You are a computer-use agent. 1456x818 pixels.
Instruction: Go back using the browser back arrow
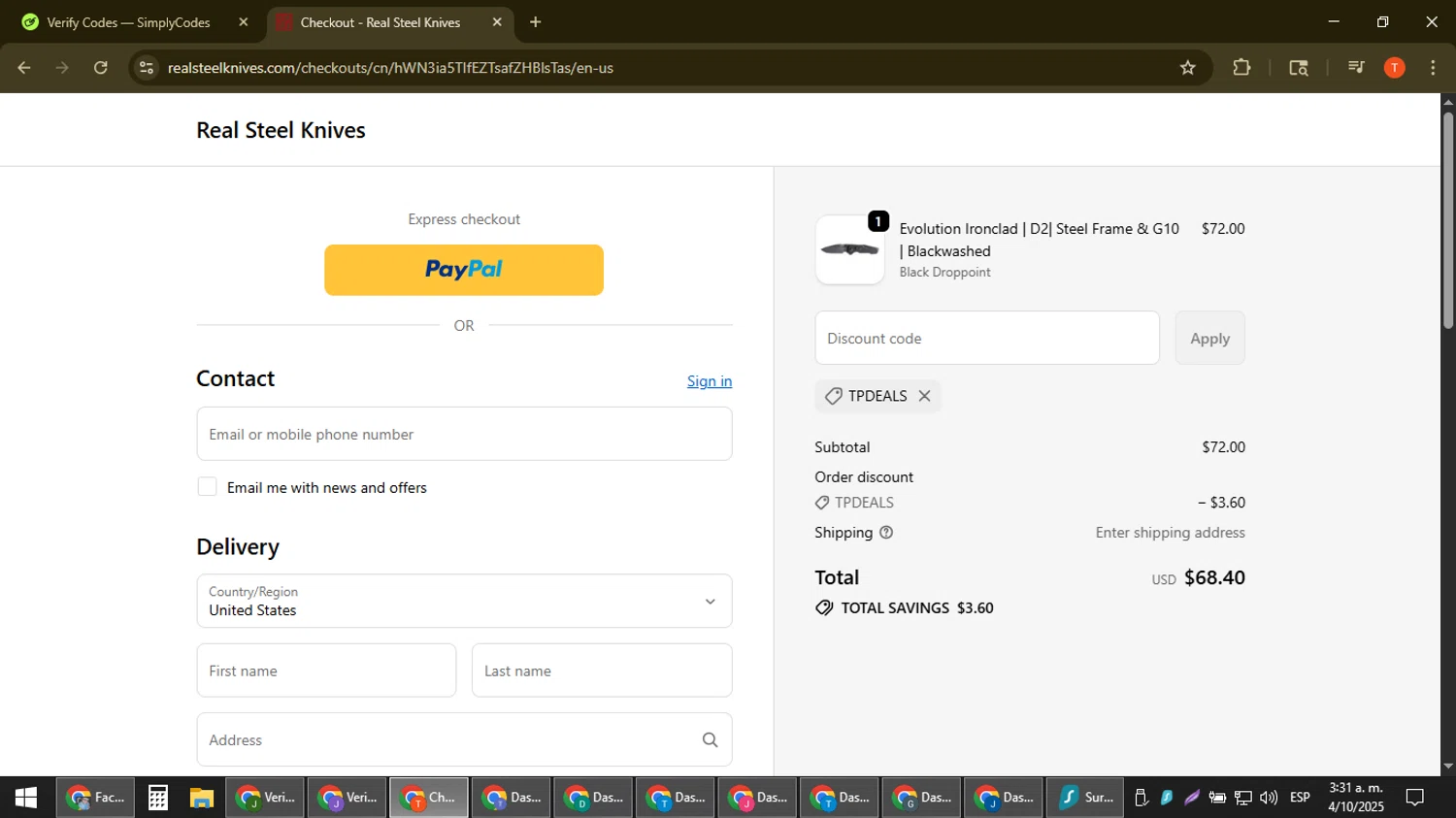[24, 68]
